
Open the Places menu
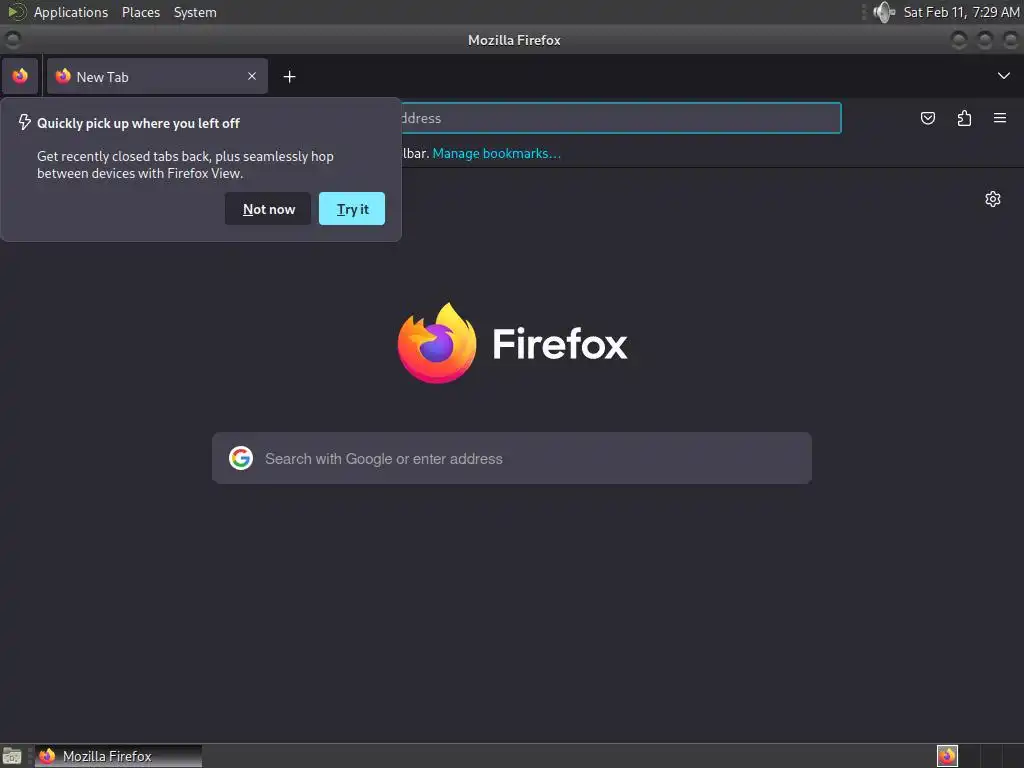[140, 12]
